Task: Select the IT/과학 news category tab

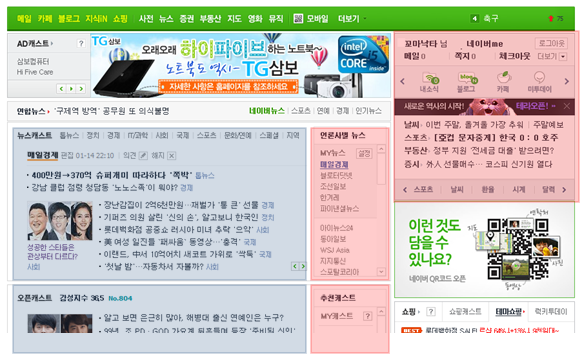Action: (137, 136)
